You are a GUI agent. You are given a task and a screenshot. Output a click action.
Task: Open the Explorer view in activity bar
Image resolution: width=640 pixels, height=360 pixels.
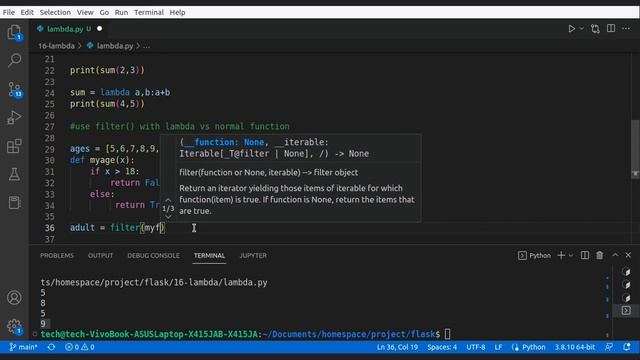point(14,32)
